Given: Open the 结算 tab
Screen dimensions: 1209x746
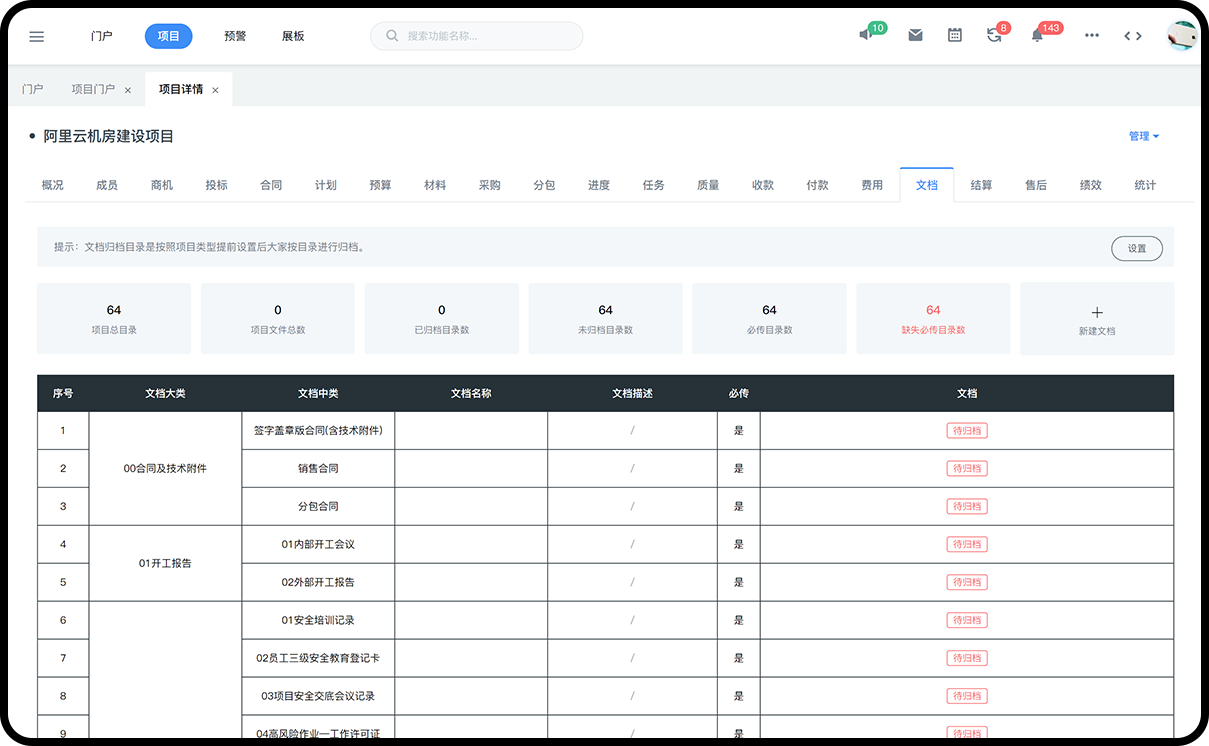Looking at the screenshot, I should click(981, 185).
